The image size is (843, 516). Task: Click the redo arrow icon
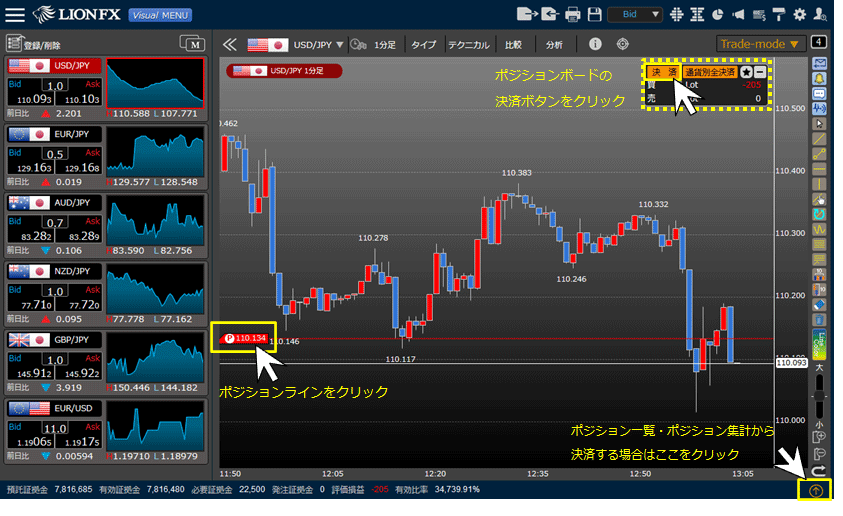click(x=819, y=471)
